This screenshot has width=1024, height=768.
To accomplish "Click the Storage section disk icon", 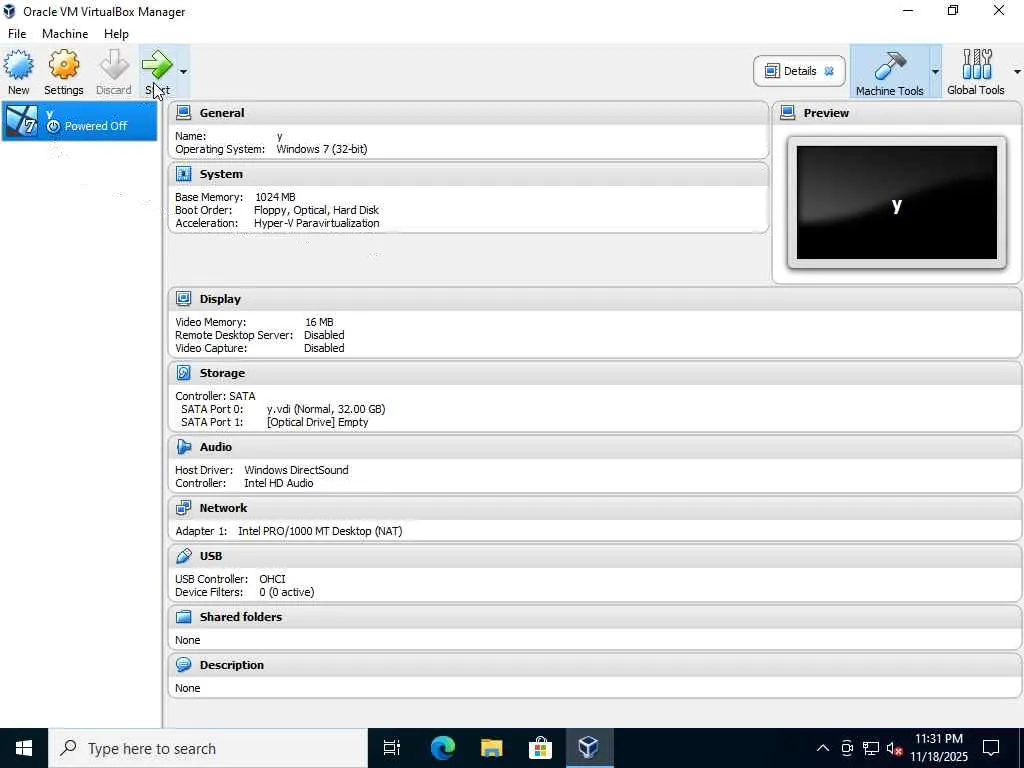I will click(184, 372).
